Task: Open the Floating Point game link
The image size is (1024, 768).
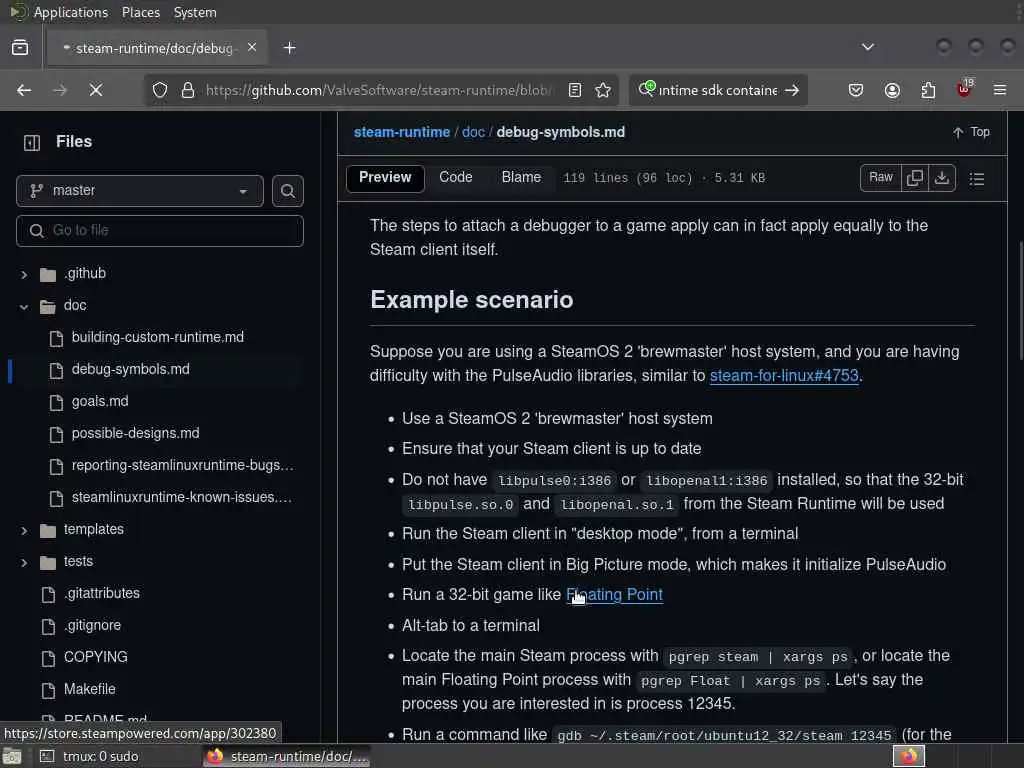Action: pos(615,595)
